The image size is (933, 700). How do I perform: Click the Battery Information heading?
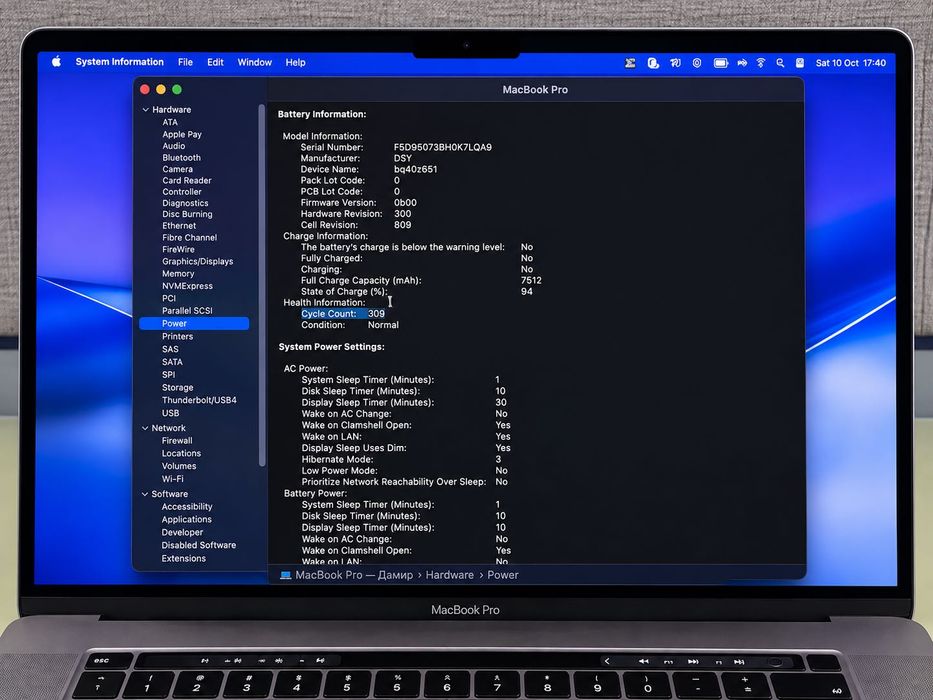point(322,114)
